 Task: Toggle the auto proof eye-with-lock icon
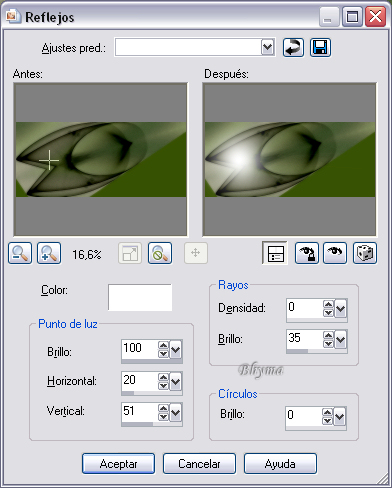[307, 253]
